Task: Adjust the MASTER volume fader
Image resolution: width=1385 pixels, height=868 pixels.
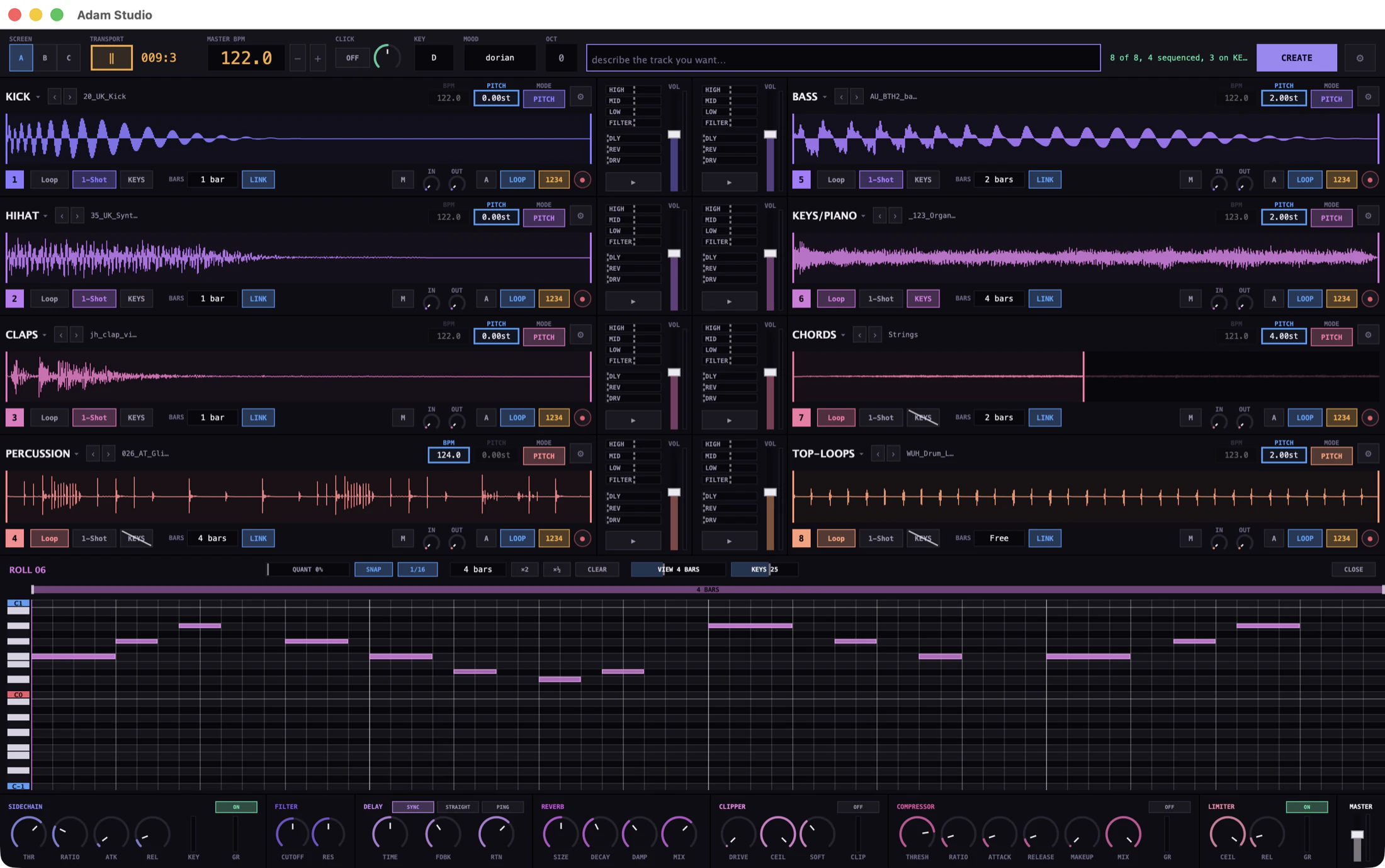Action: tap(1357, 836)
